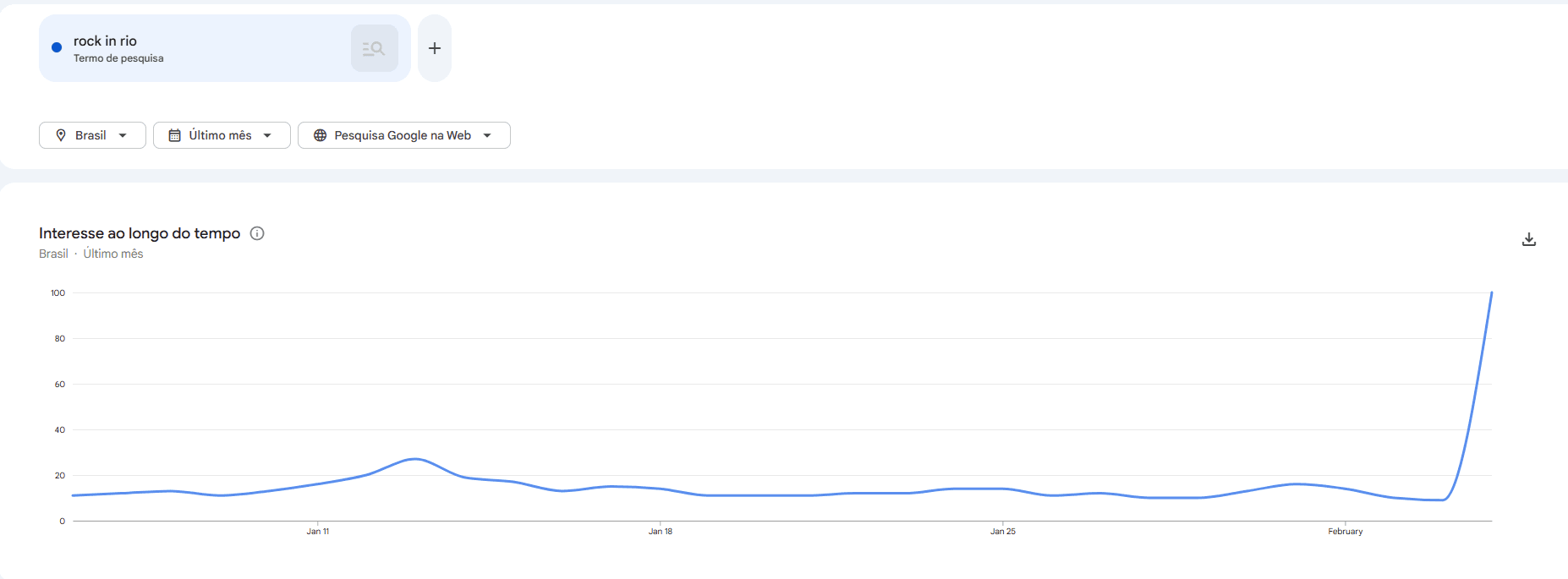
Task: Open the info icon beside Interesse ao longo do tempo
Action: [x=257, y=233]
